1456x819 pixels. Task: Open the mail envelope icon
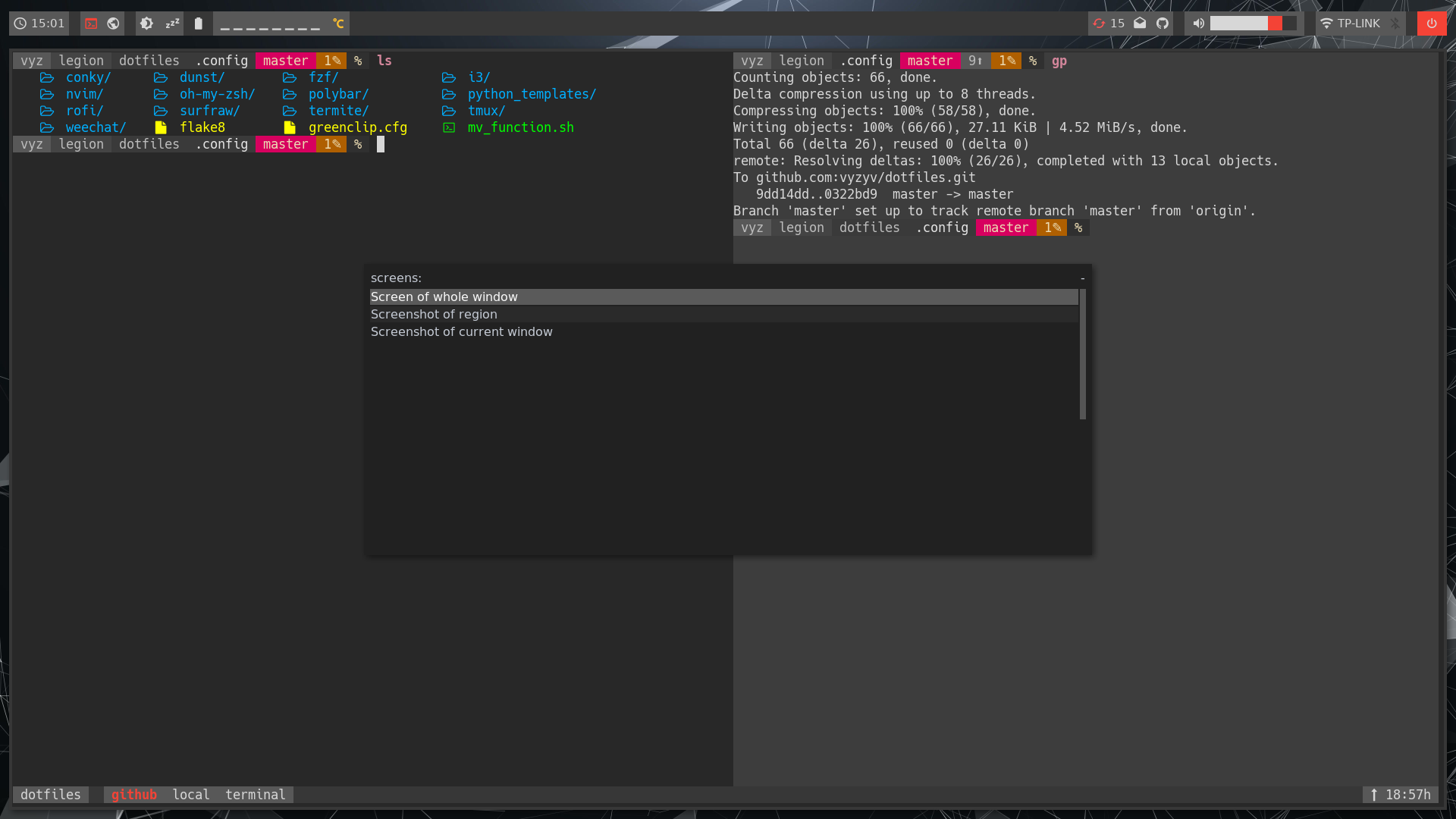pos(1140,24)
